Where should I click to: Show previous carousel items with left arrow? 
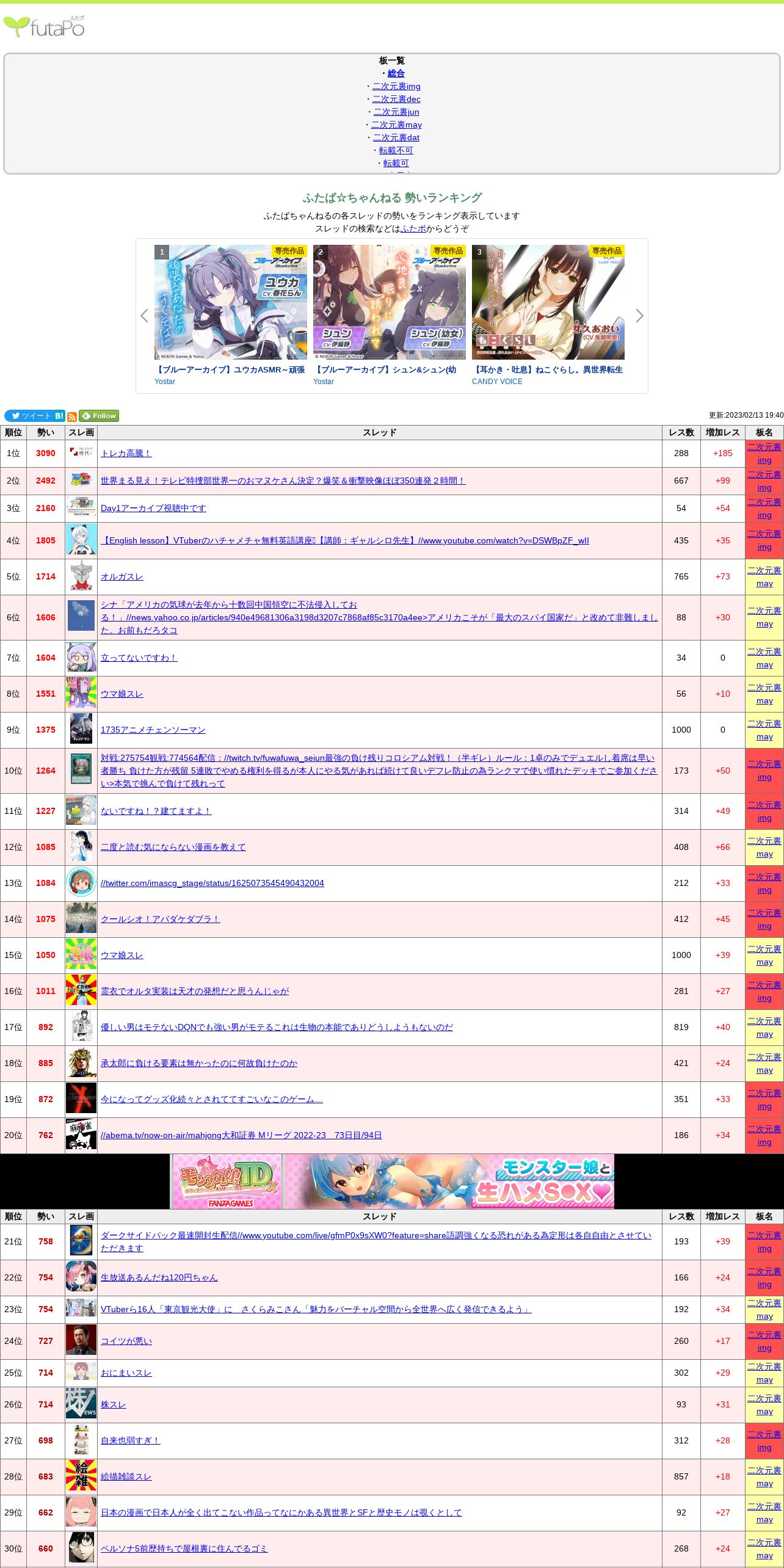point(144,316)
